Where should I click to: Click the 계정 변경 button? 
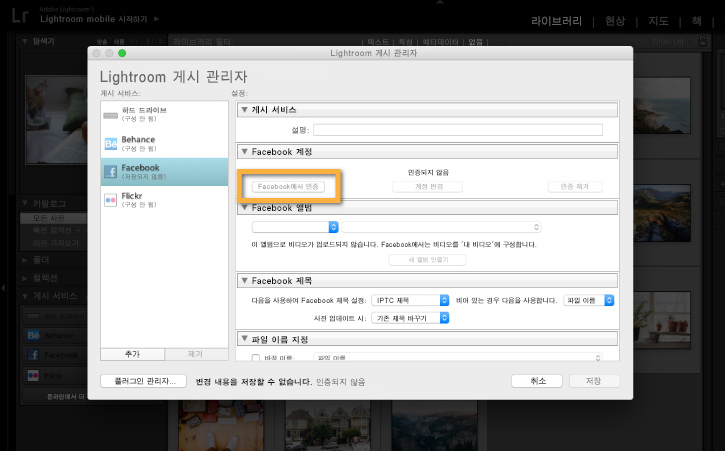[x=428, y=186]
